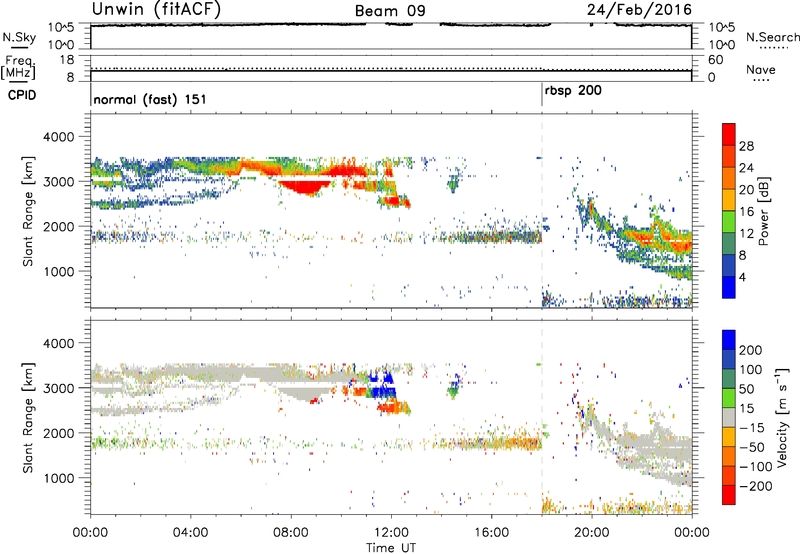Click the 'Beam 09' heading
The height and width of the screenshot is (554, 800).
(x=390, y=11)
